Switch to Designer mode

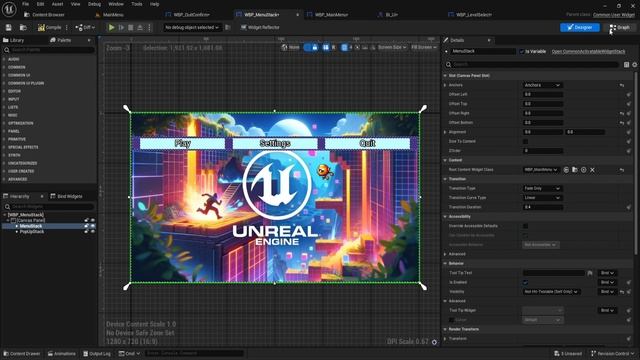pos(580,27)
